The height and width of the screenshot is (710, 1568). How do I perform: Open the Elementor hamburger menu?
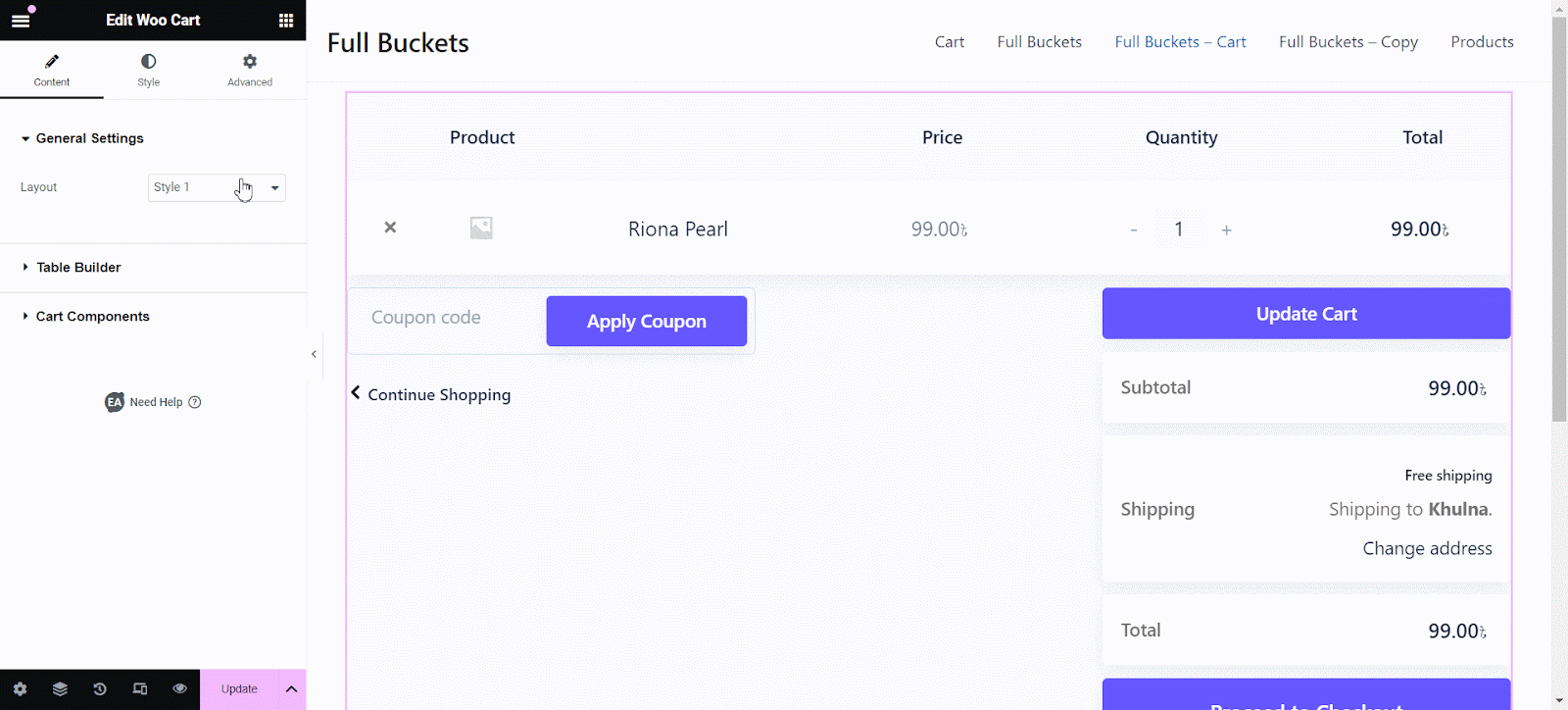pos(20,20)
